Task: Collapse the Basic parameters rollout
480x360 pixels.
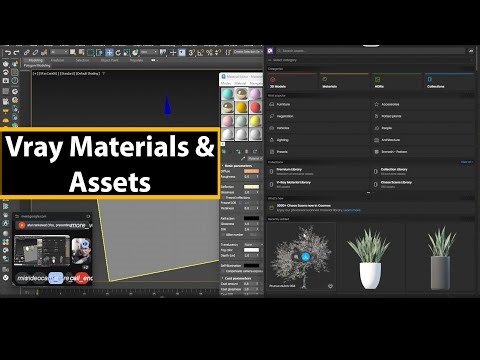Action: (x=238, y=166)
